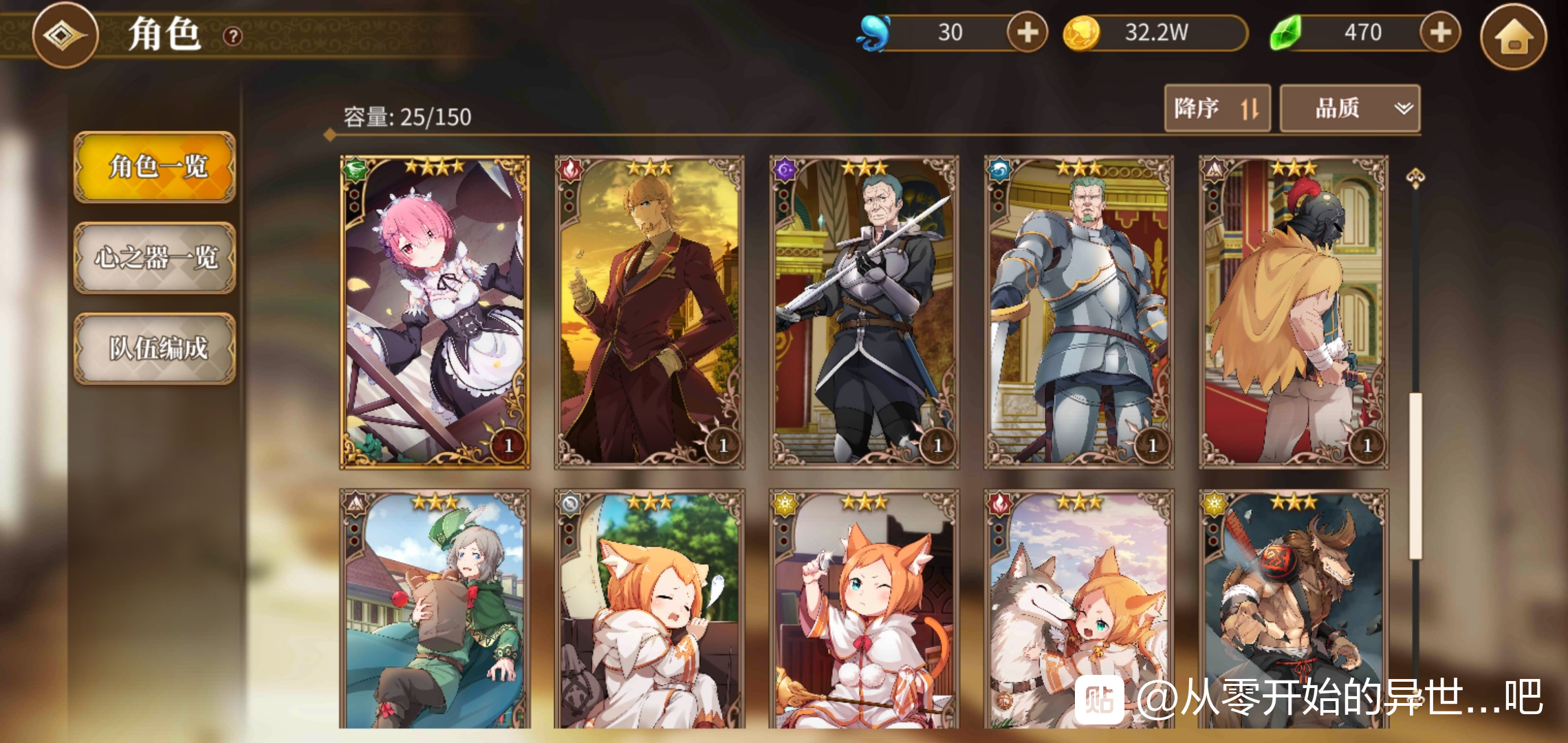
Task: Toggle the 降序 sort order button
Action: point(1217,108)
